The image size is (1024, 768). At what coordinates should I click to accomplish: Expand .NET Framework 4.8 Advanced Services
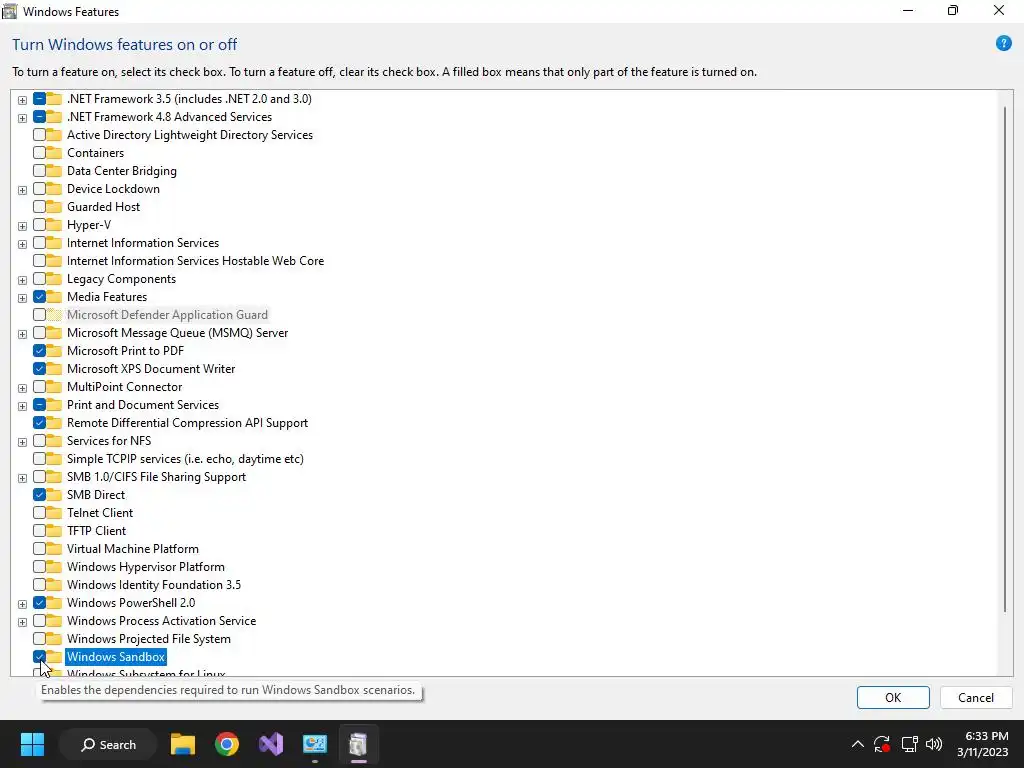coord(22,118)
